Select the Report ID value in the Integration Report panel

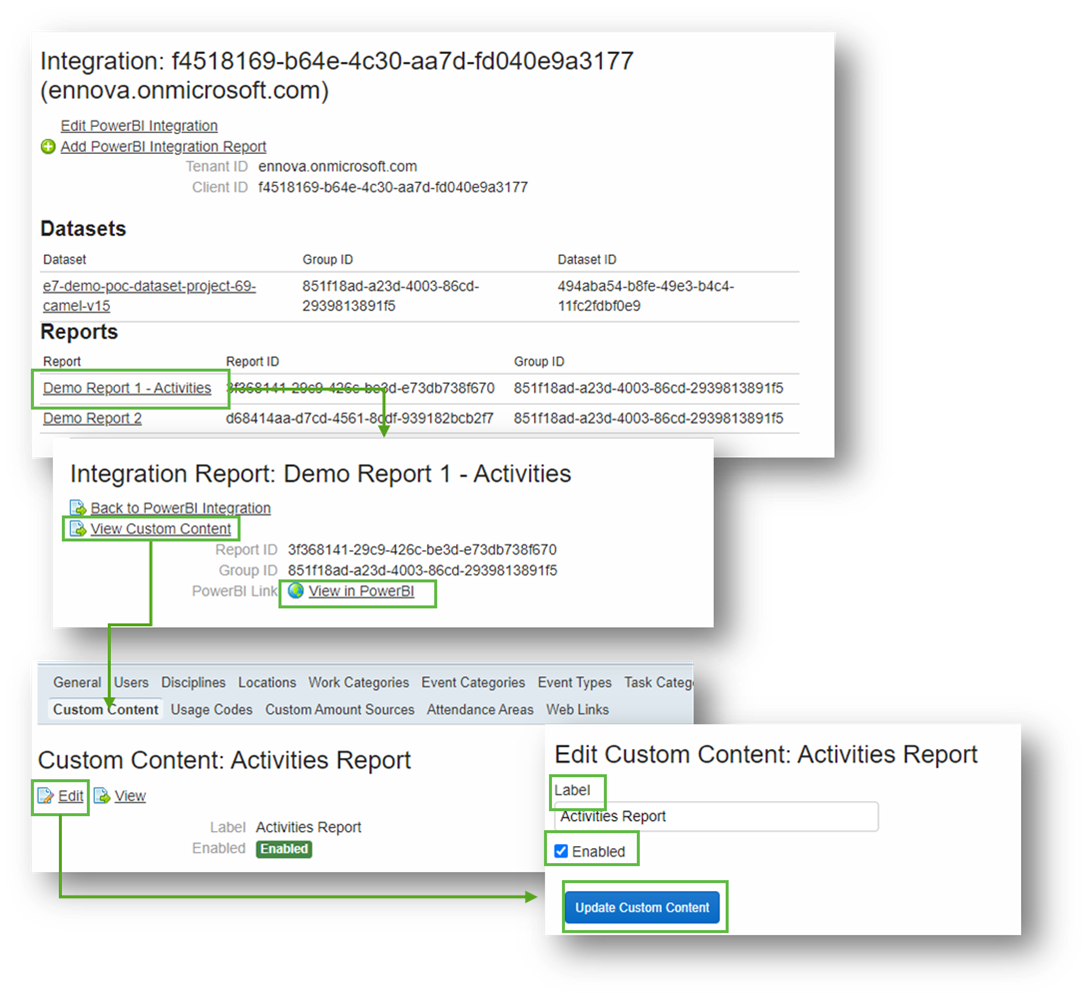(x=422, y=550)
